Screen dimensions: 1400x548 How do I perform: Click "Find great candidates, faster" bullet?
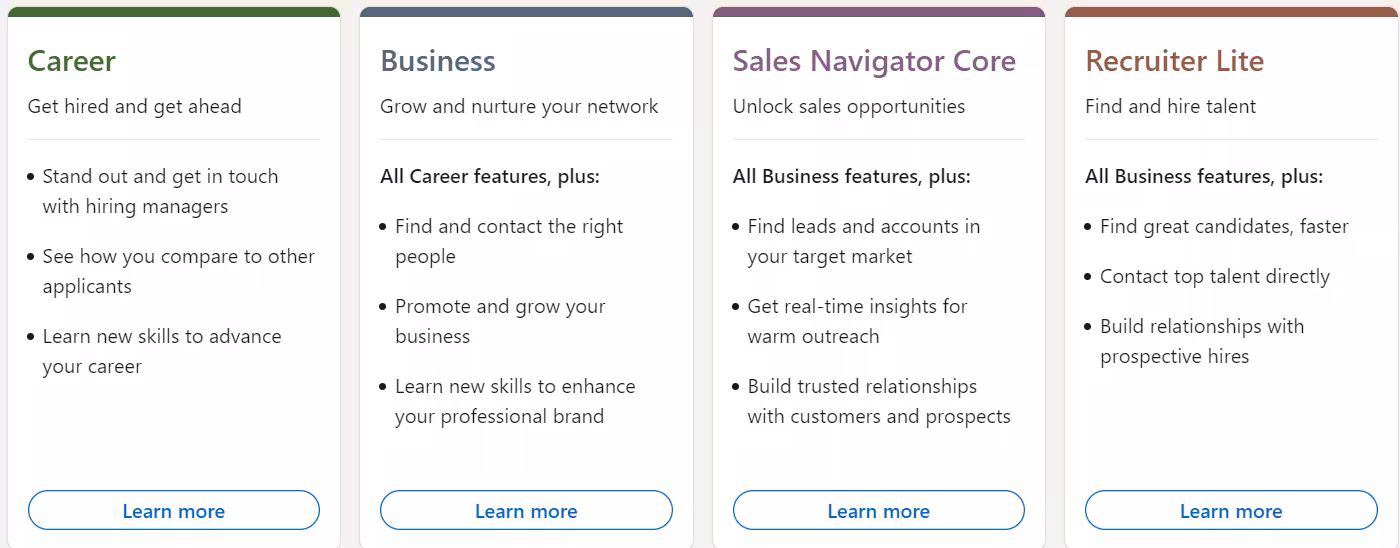click(1224, 226)
